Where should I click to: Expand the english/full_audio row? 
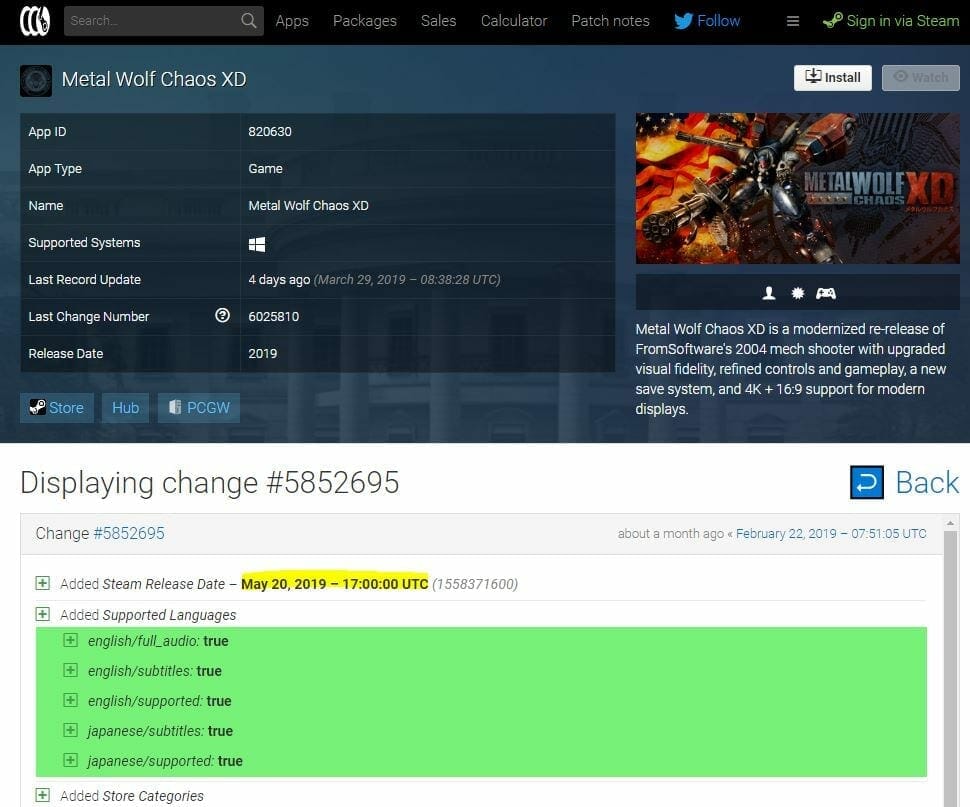[x=70, y=641]
